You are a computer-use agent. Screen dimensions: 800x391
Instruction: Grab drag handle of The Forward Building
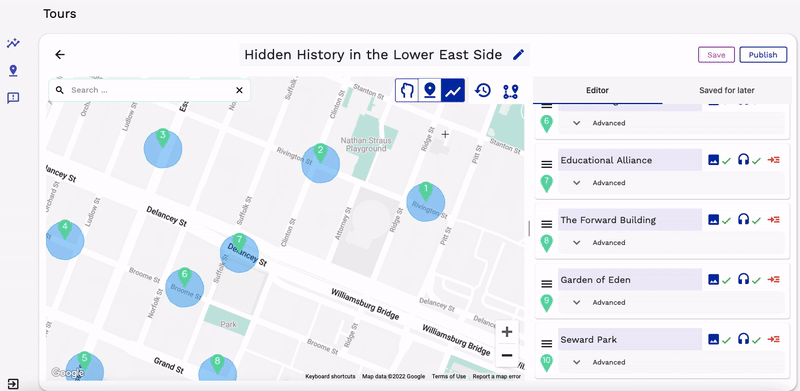click(546, 224)
